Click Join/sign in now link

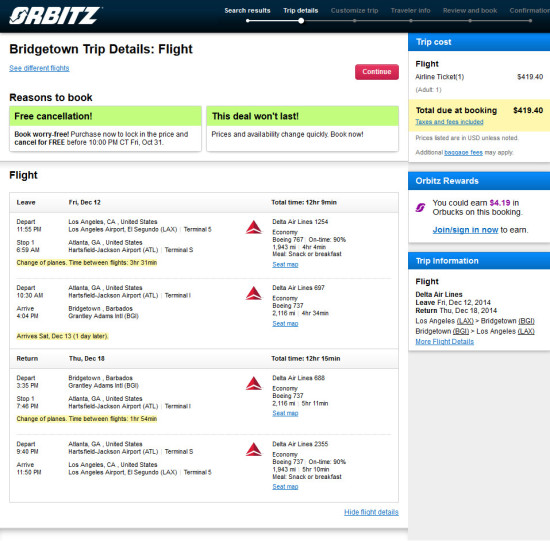465,230
